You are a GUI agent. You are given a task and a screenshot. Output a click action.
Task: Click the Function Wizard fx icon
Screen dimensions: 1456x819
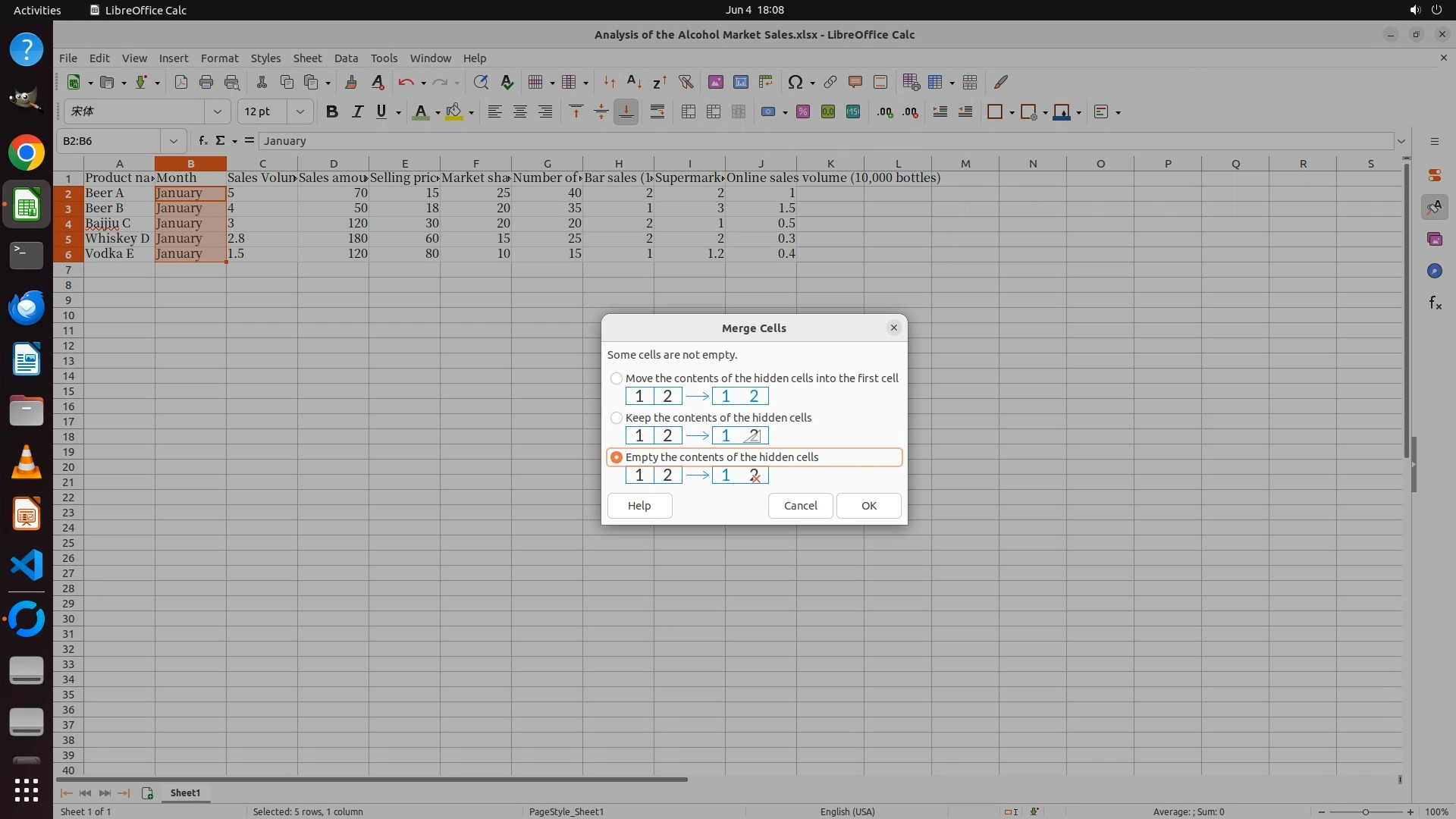tap(202, 141)
